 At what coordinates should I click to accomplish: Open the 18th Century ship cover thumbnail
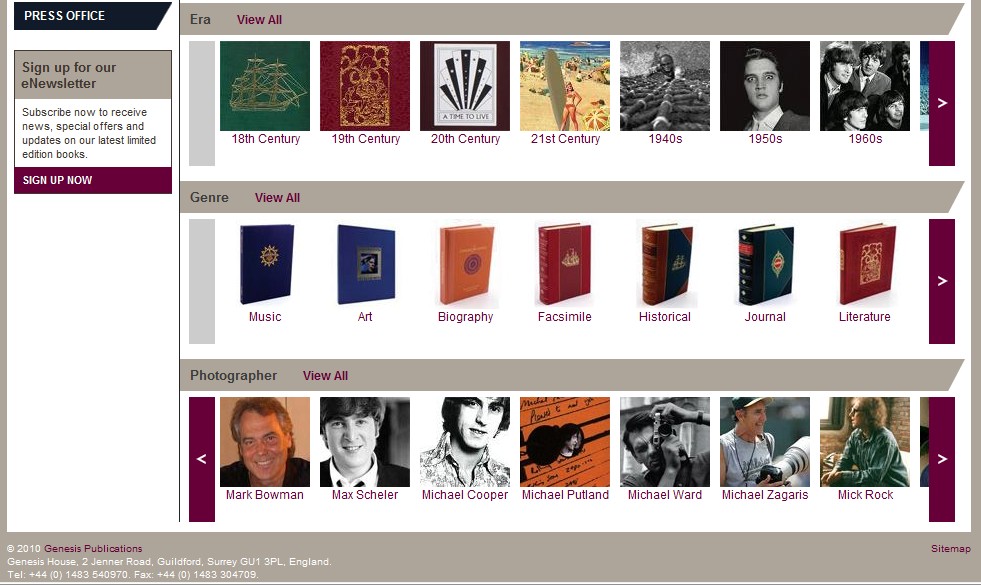265,86
